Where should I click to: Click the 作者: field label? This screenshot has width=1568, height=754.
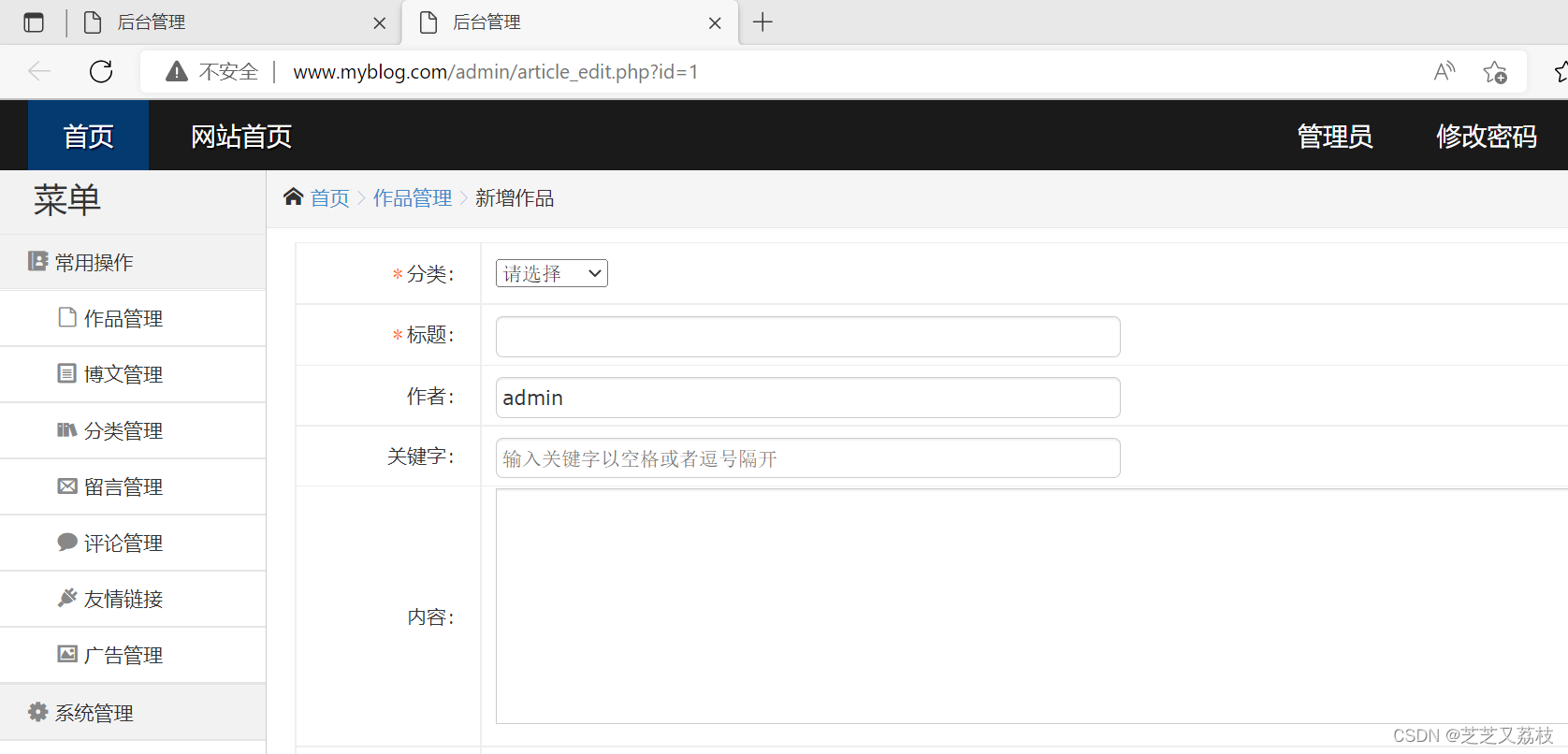(x=430, y=397)
